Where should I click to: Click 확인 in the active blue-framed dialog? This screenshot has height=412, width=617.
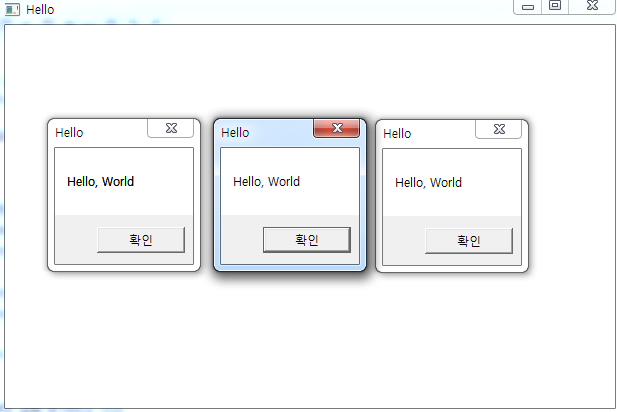(x=307, y=240)
